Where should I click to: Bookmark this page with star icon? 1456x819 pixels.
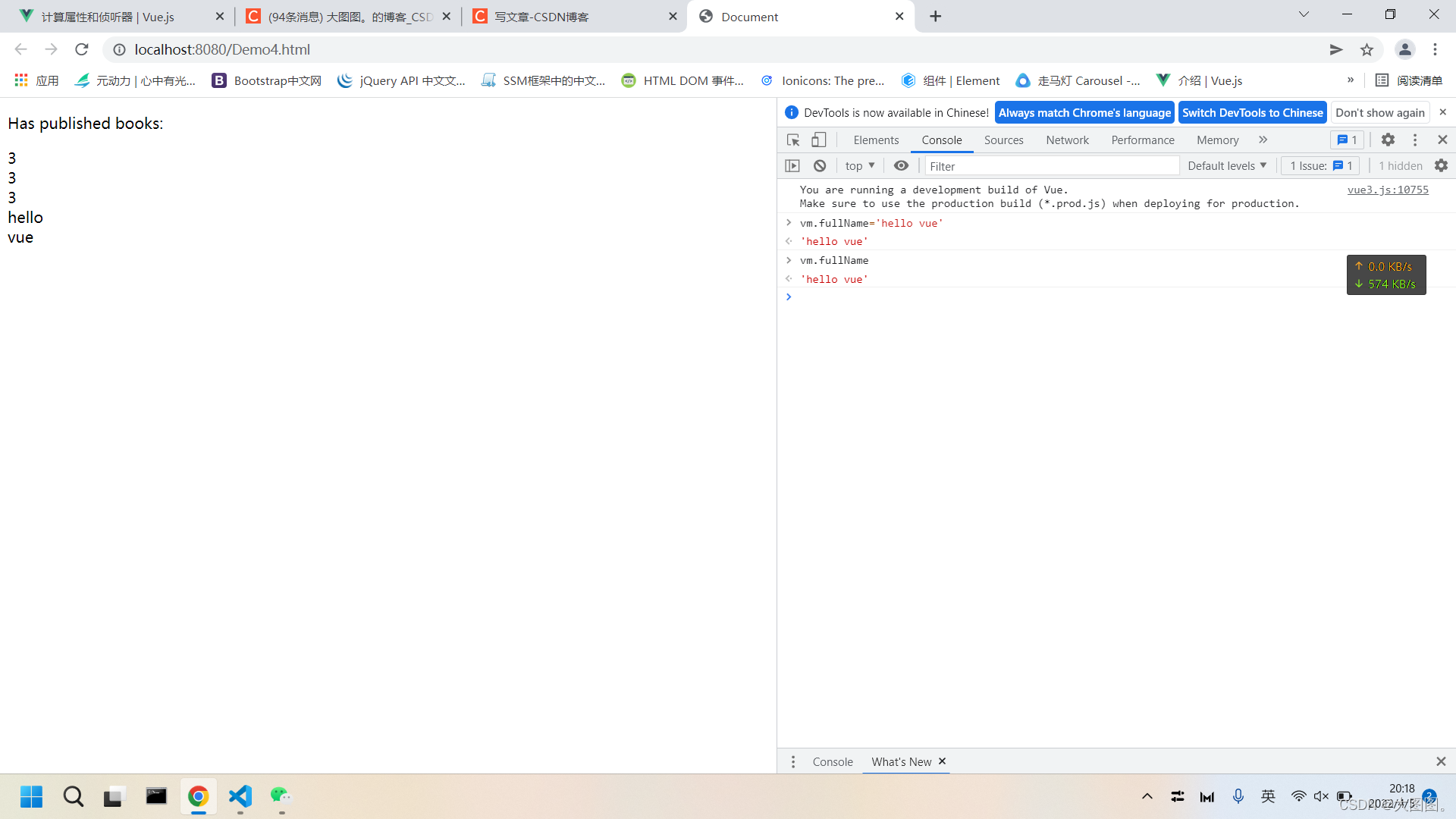coord(1367,50)
